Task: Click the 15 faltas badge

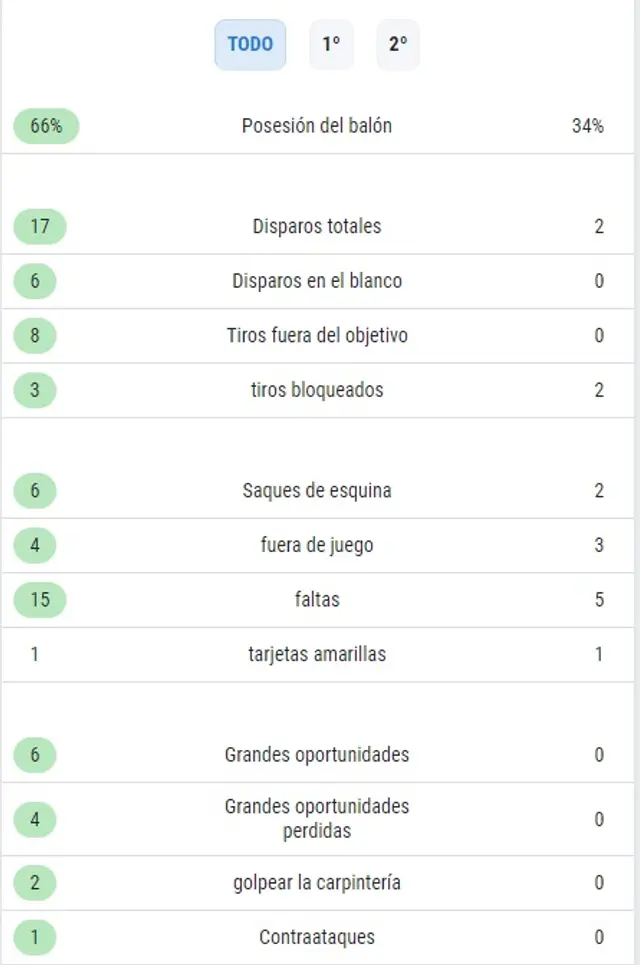Action: click(x=39, y=600)
